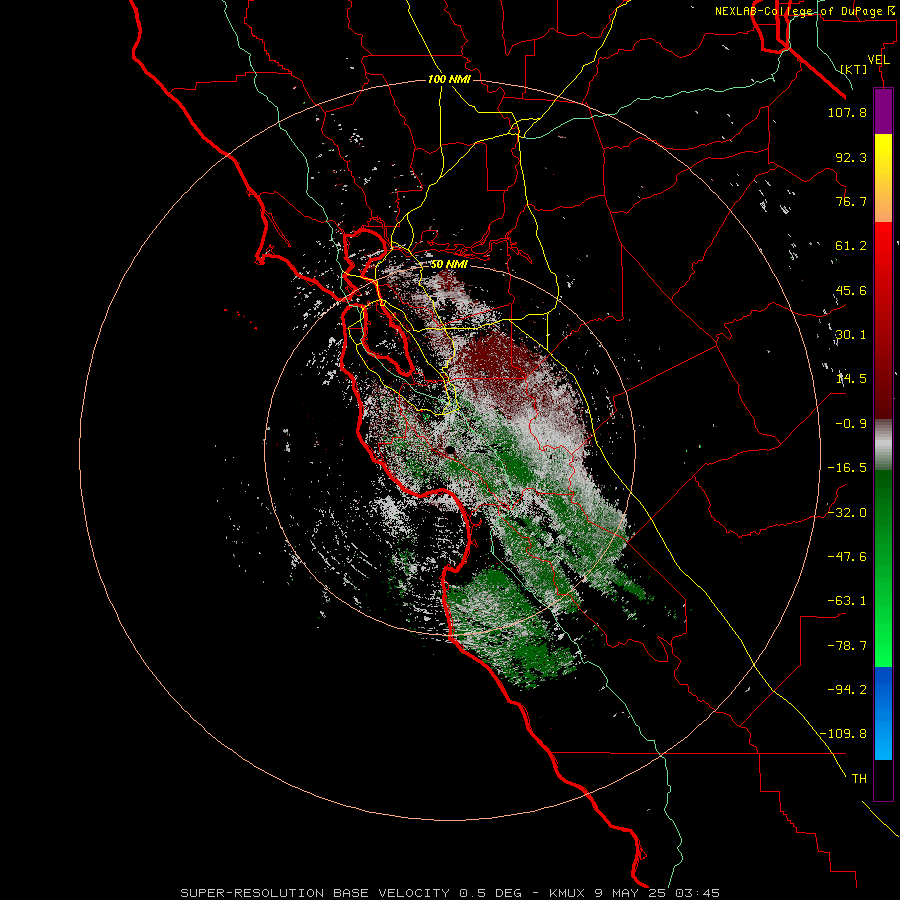This screenshot has height=900, width=900.
Task: Click the -32.0 scale value
Action: pos(847,513)
